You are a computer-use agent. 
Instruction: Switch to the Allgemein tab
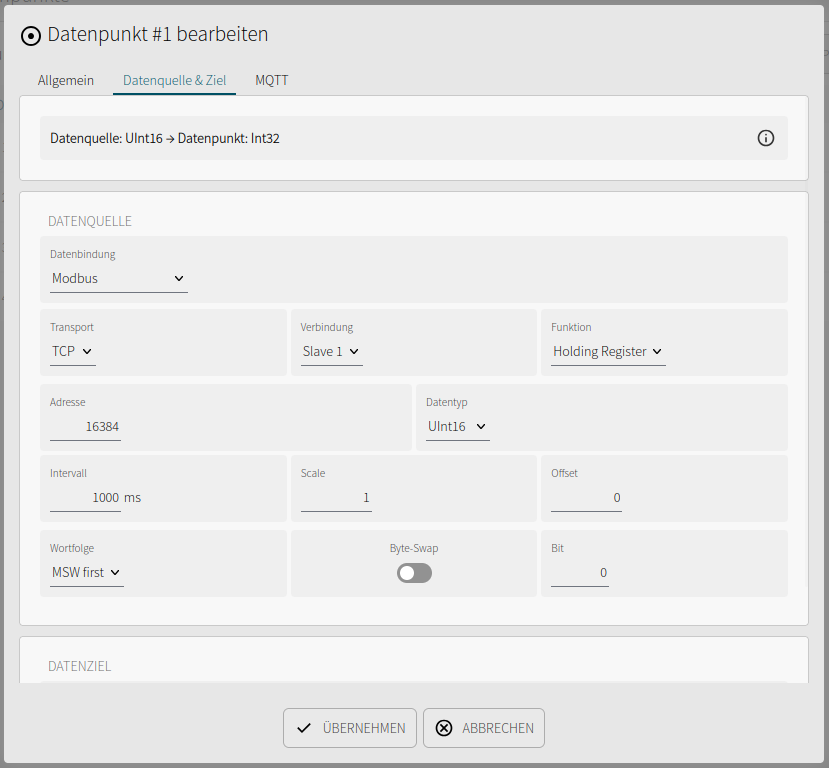pos(66,80)
